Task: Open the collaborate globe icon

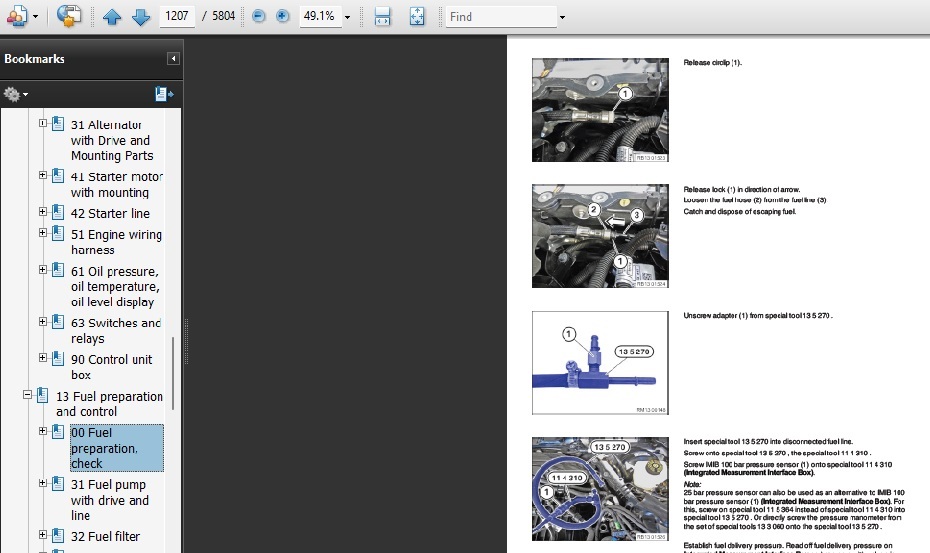Action: 69,16
